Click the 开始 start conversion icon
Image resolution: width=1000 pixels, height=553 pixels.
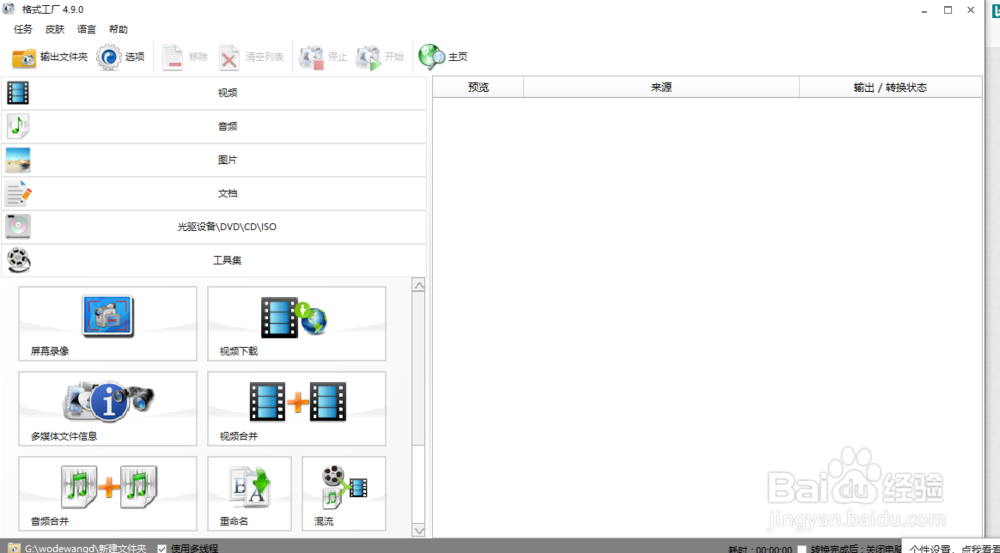[x=368, y=57]
